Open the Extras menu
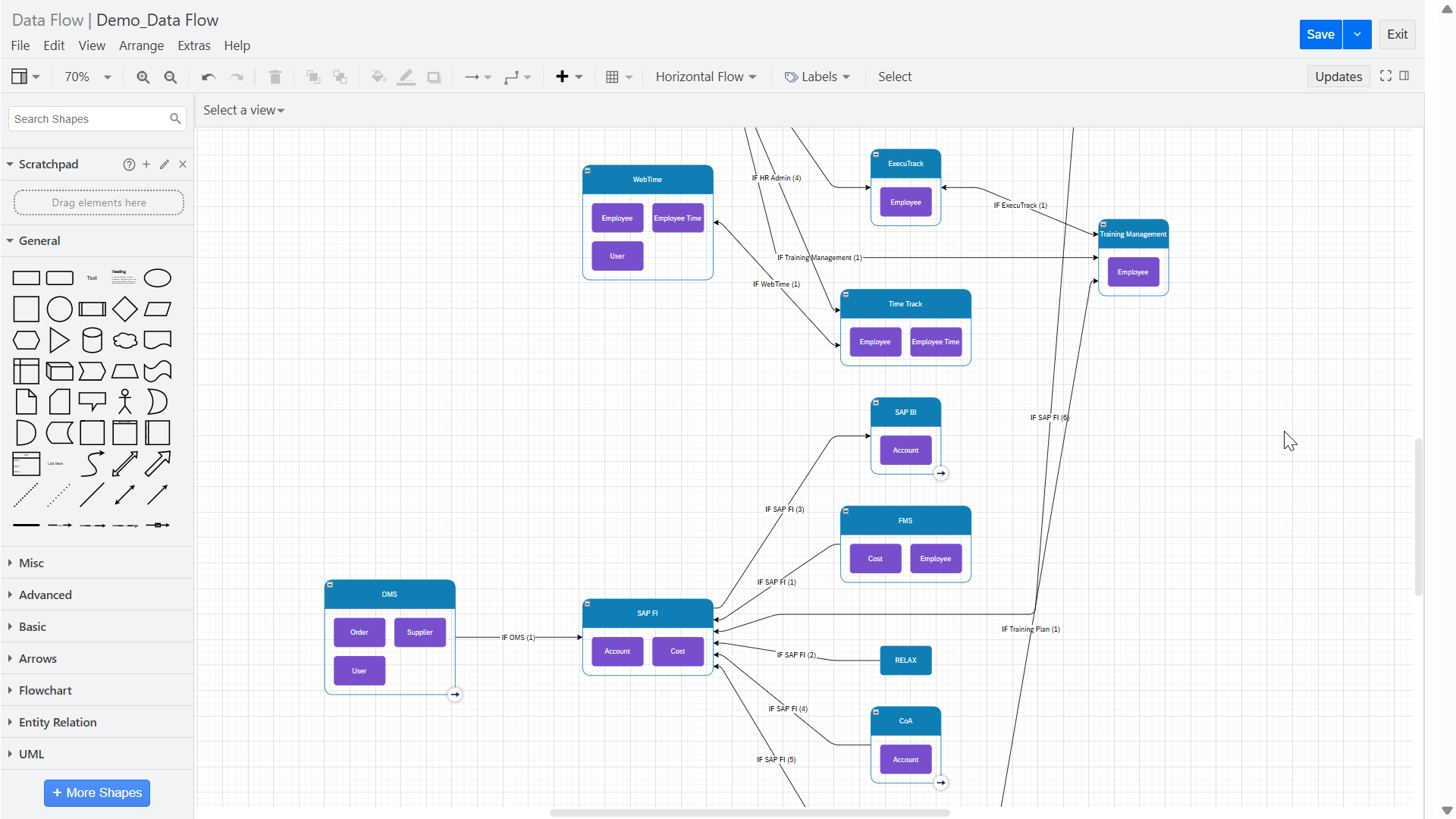The height and width of the screenshot is (819, 1456). 194,45
